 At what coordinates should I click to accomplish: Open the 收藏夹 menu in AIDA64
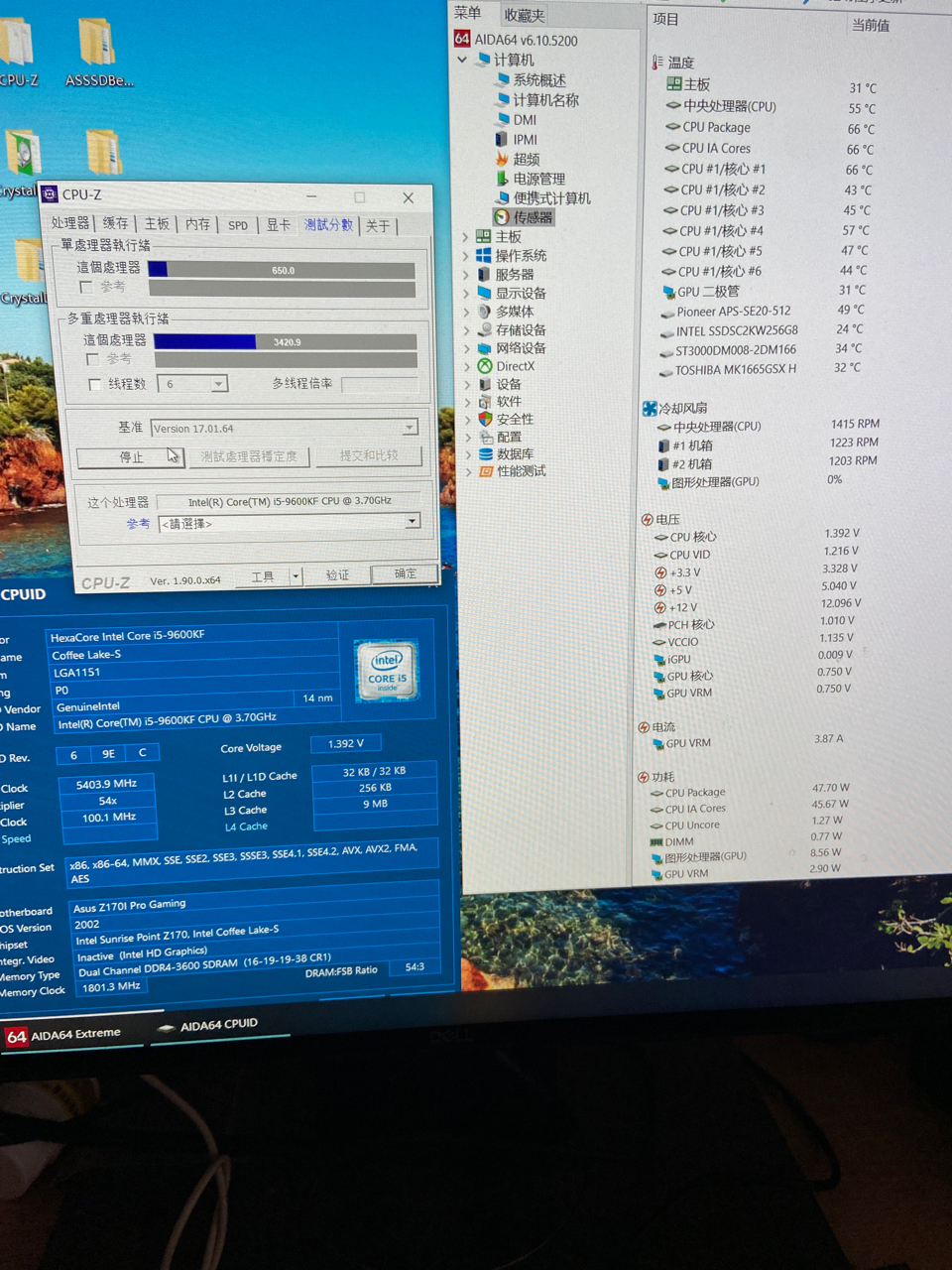click(x=526, y=14)
